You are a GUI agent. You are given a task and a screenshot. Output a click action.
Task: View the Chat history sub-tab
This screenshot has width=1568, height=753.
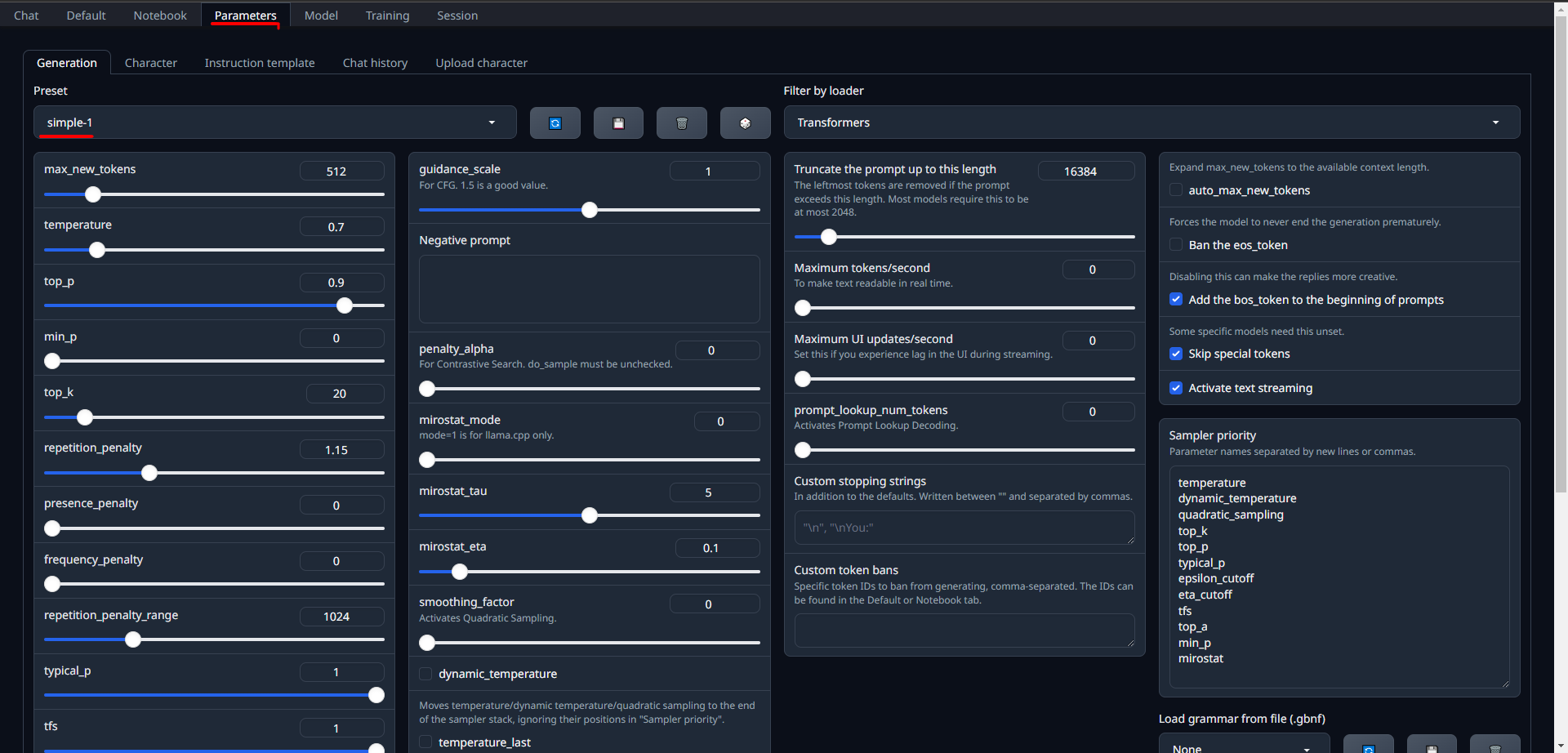click(375, 63)
